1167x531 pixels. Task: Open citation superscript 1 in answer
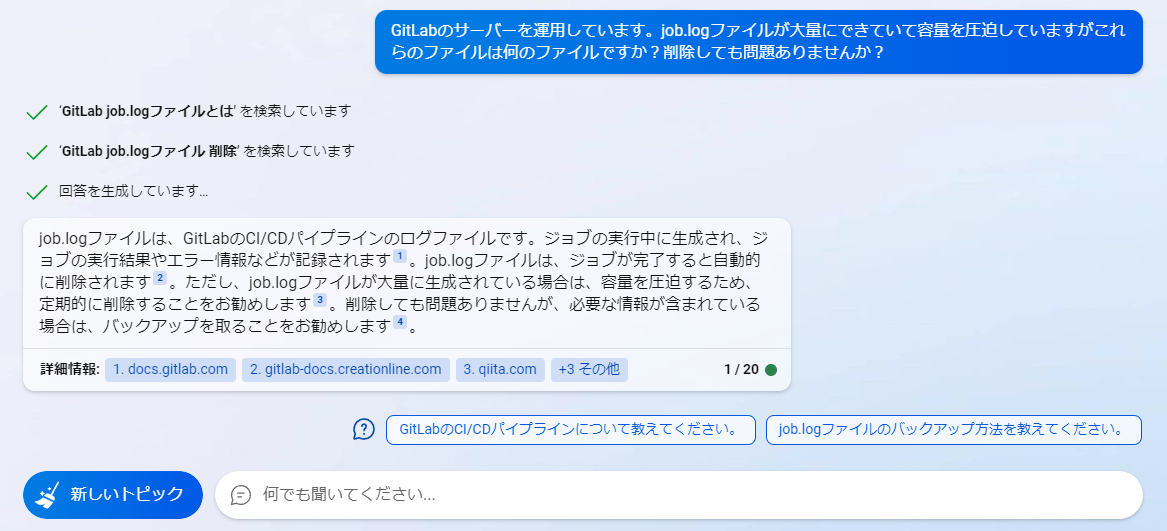pyautogui.click(x=400, y=257)
